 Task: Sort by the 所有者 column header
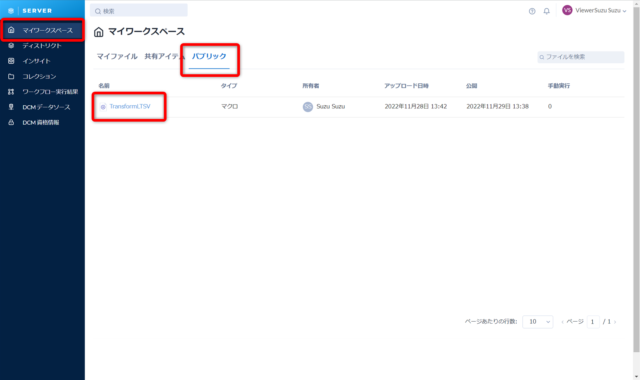coord(311,86)
